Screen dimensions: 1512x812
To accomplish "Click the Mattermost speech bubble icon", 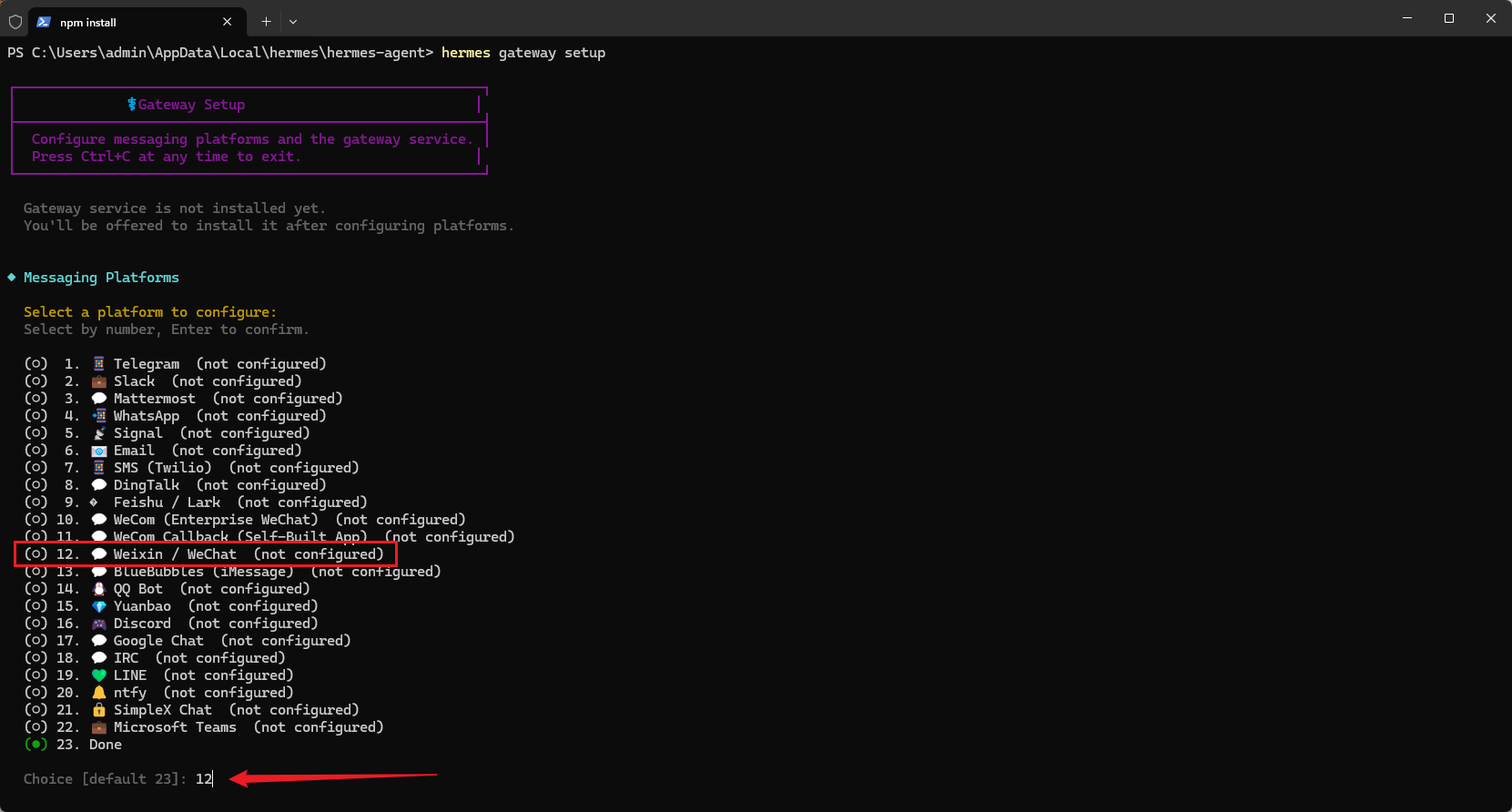I will pyautogui.click(x=99, y=399).
